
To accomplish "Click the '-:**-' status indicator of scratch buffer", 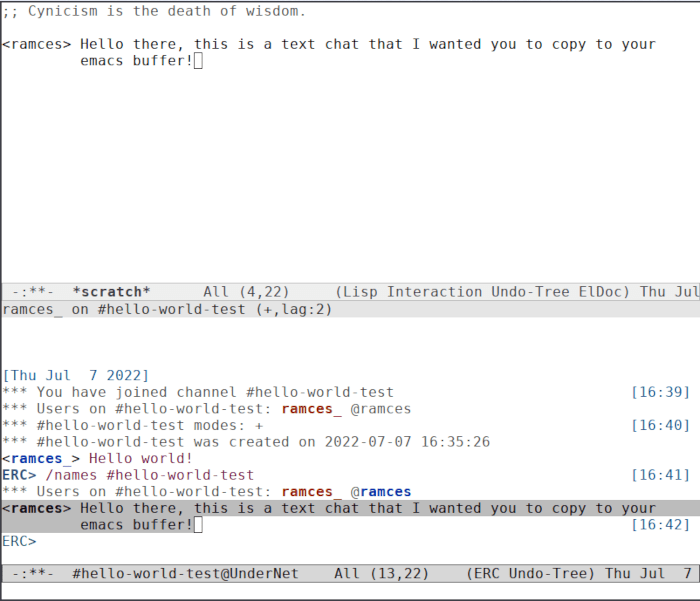I will tap(33, 292).
